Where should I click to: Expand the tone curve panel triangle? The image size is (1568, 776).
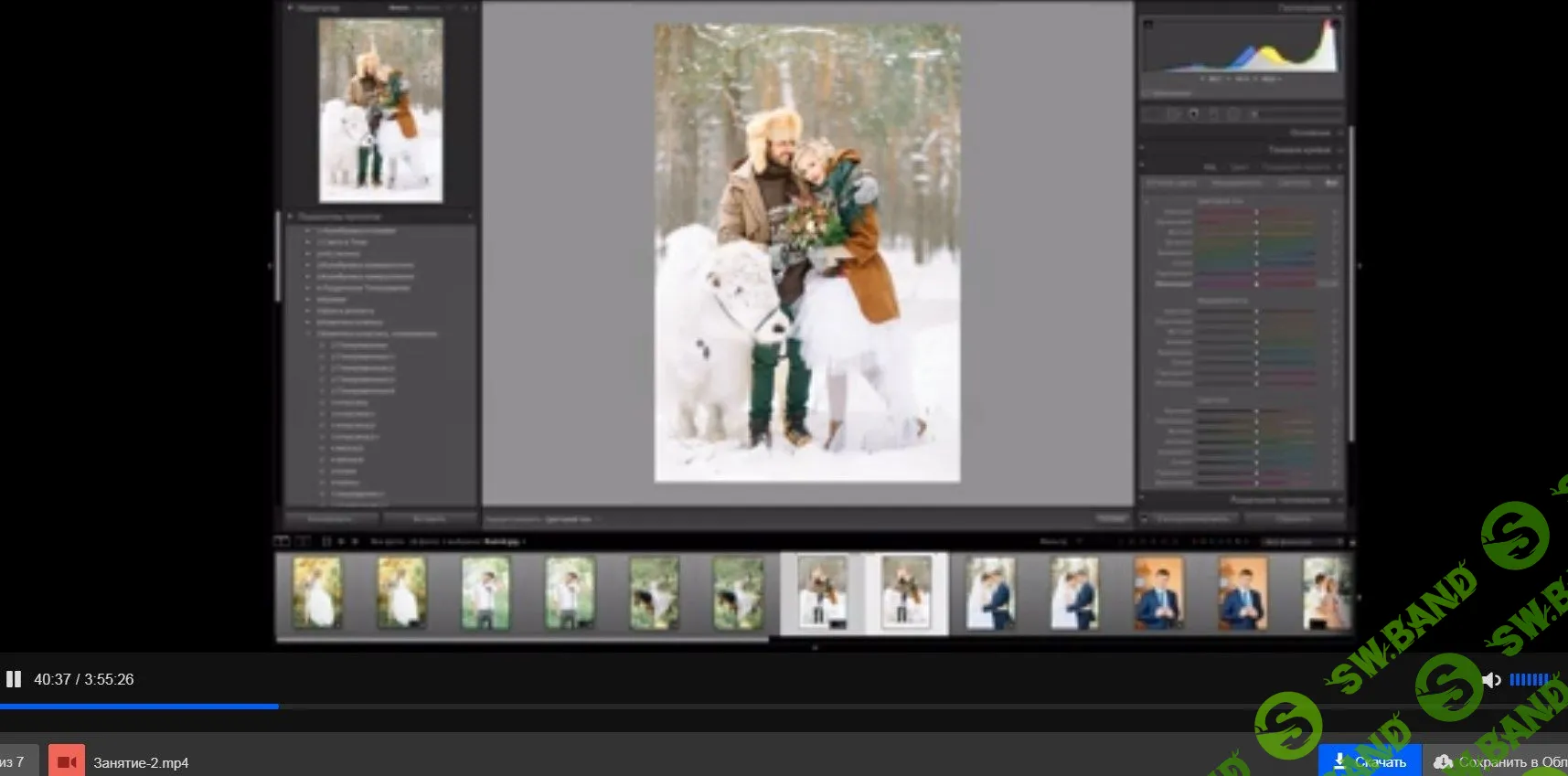tap(1340, 150)
